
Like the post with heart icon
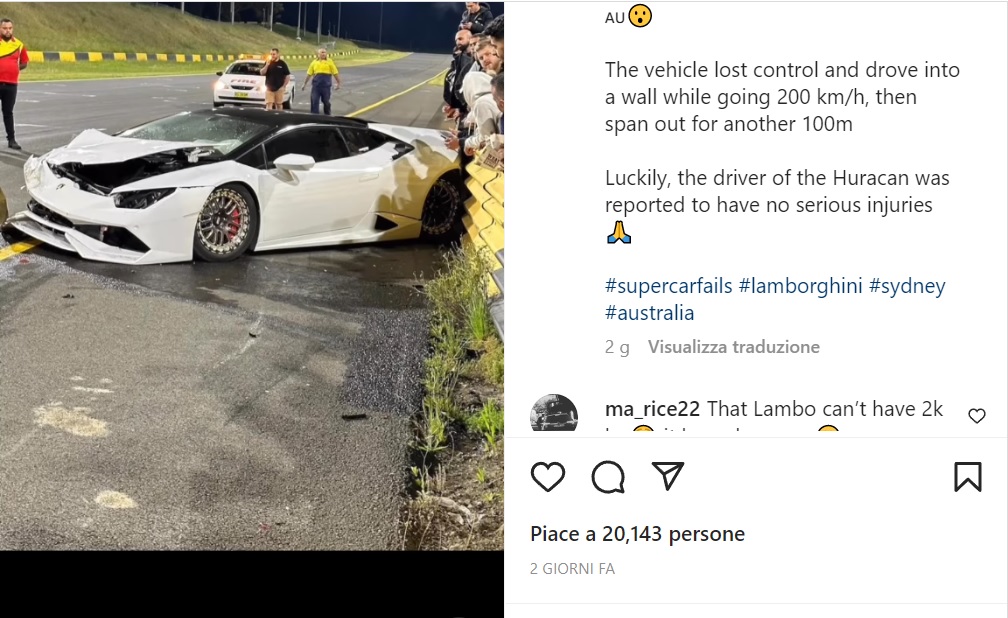pos(548,477)
